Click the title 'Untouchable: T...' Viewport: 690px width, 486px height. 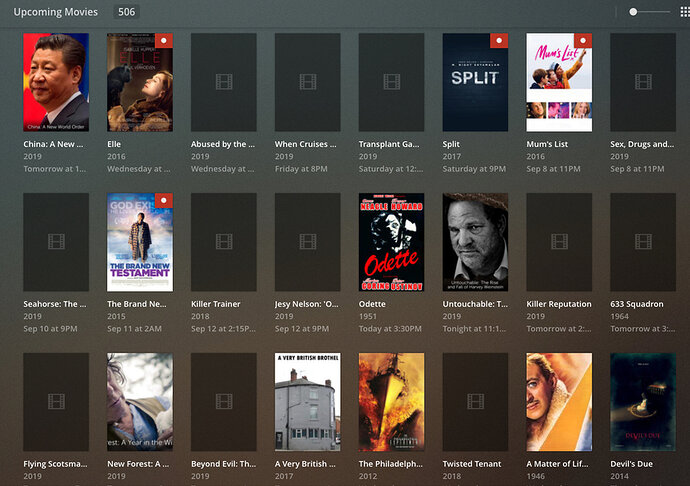(x=475, y=304)
